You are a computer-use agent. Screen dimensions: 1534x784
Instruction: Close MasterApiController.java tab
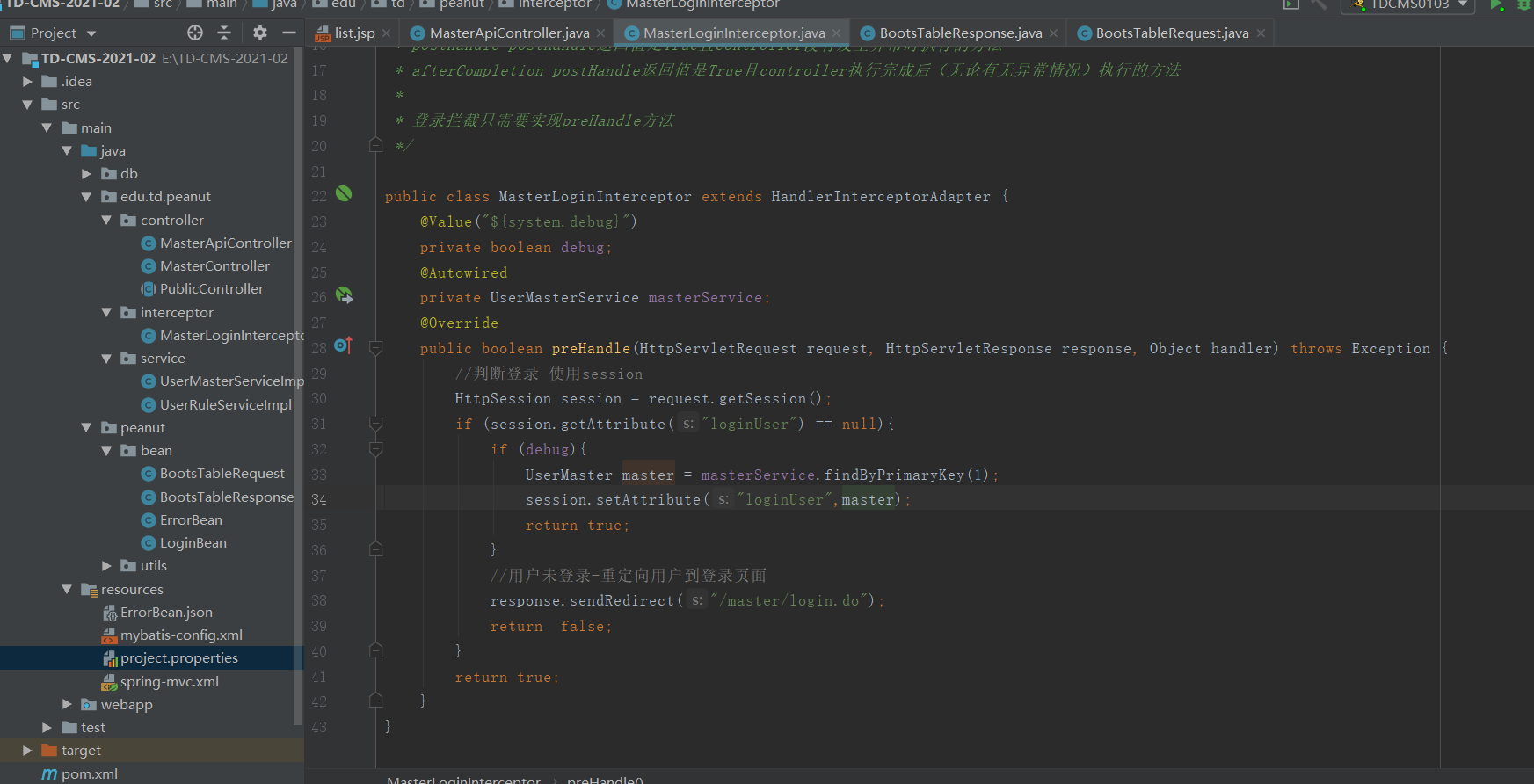[600, 33]
